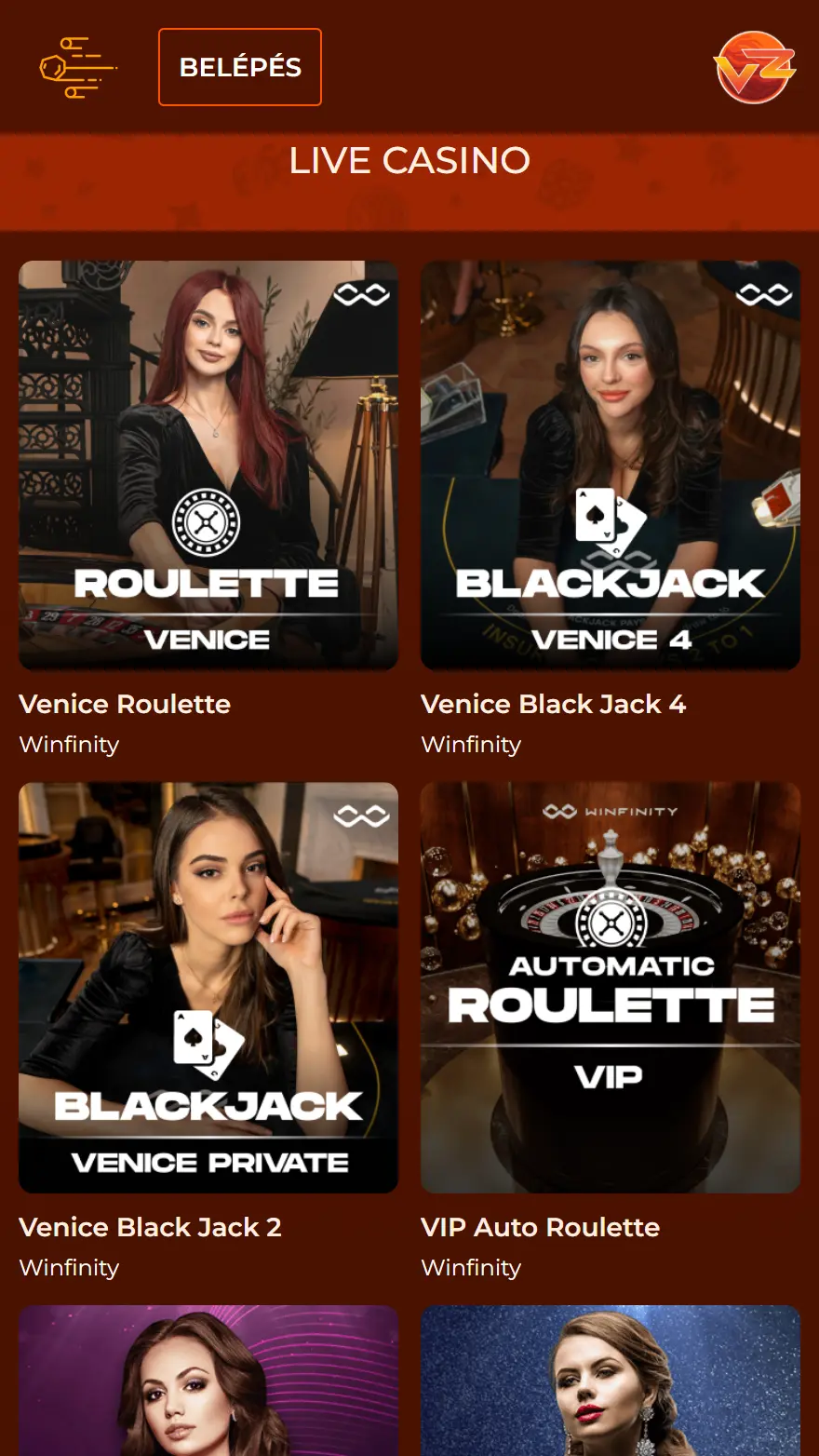The image size is (819, 1456).
Task: Open the blue sparkly game thumbnail at bottom
Action: (x=611, y=1381)
